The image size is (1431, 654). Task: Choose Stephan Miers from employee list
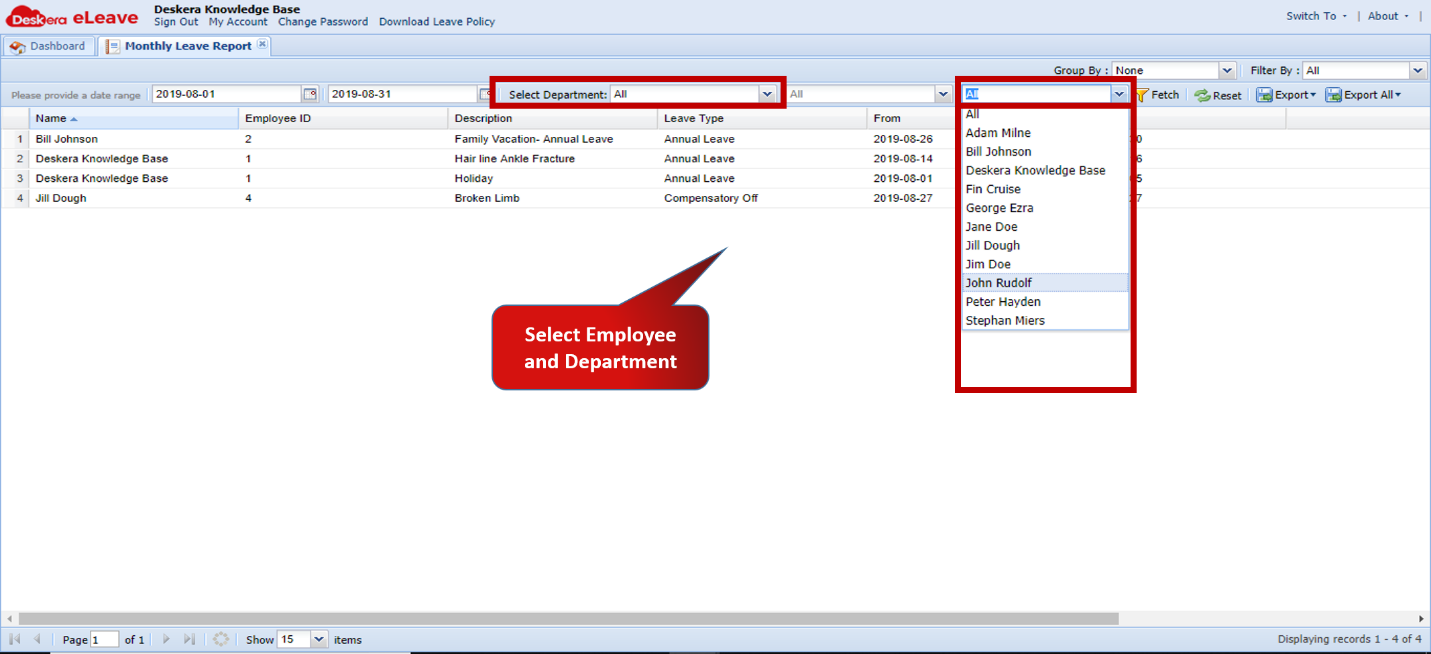[x=1045, y=321]
